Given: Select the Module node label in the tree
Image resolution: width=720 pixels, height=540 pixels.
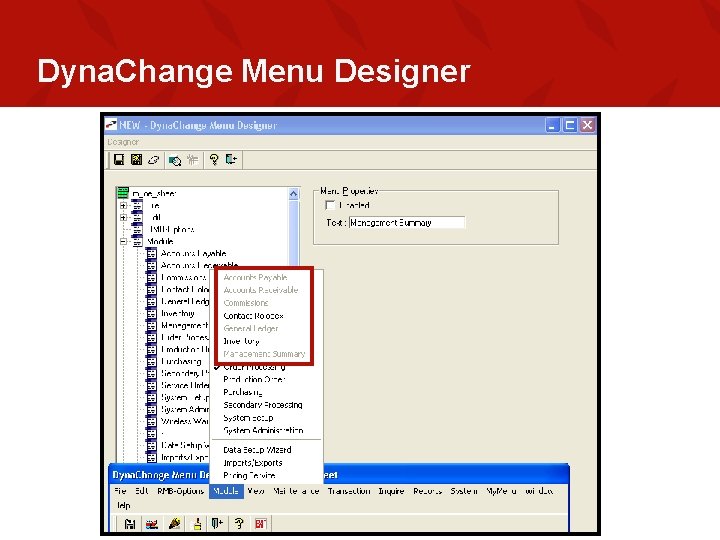Looking at the screenshot, I should (x=160, y=242).
